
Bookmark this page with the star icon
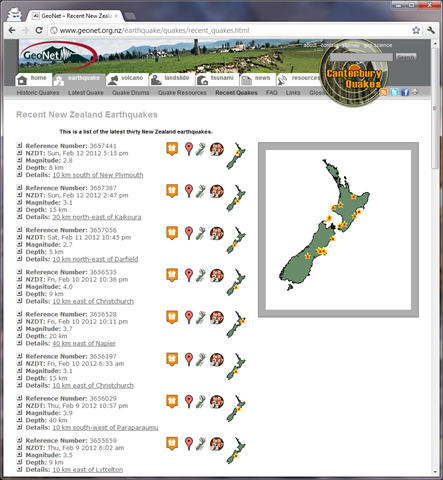click(416, 30)
